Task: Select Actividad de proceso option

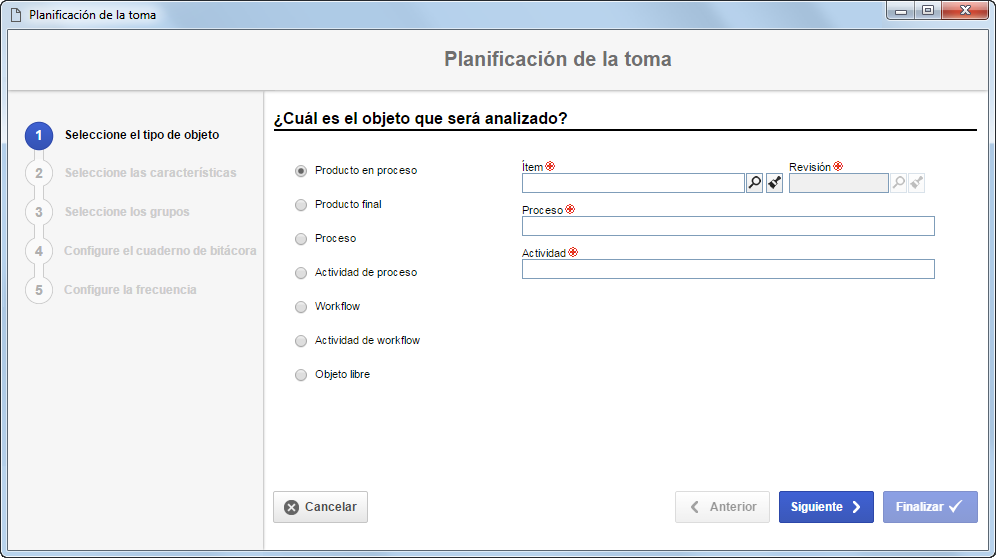Action: tap(300, 273)
